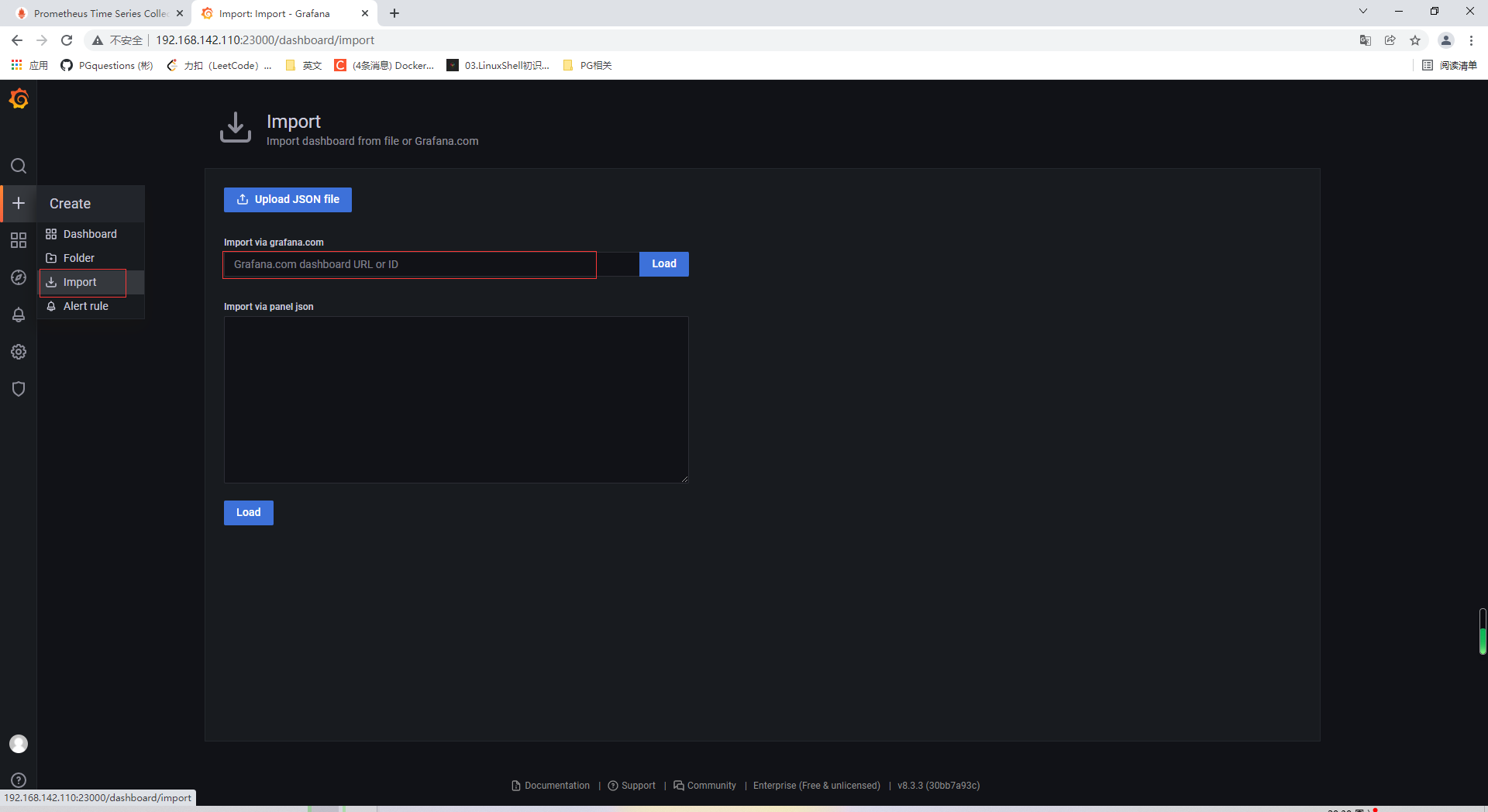Image resolution: width=1488 pixels, height=812 pixels.
Task: Close the Import - Grafana tab
Action: 365,13
